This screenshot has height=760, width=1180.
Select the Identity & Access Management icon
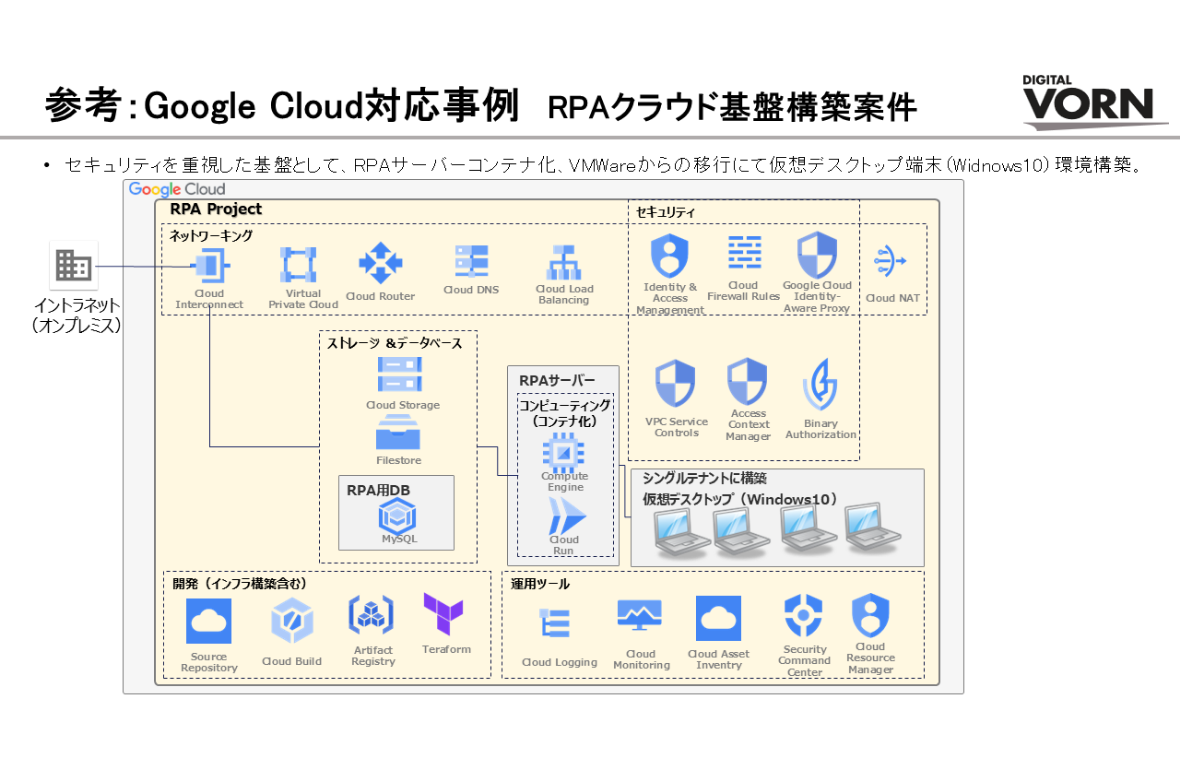coord(669,256)
